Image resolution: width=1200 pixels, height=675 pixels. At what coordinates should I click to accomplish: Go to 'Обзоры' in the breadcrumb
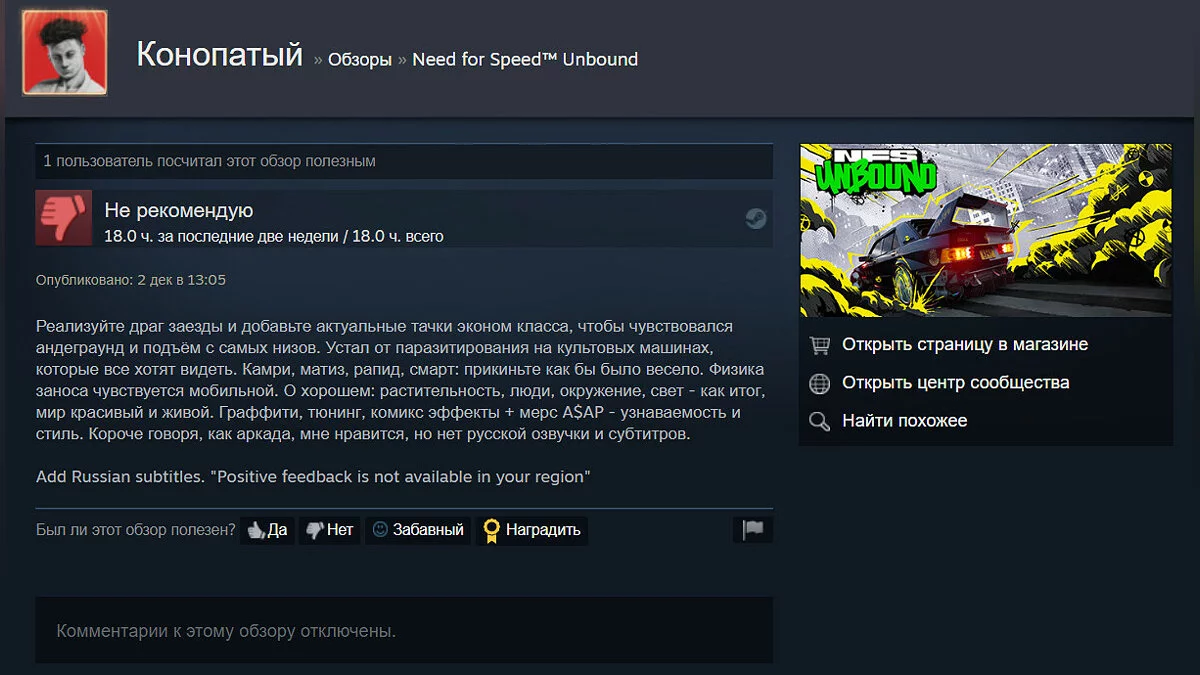tap(359, 59)
